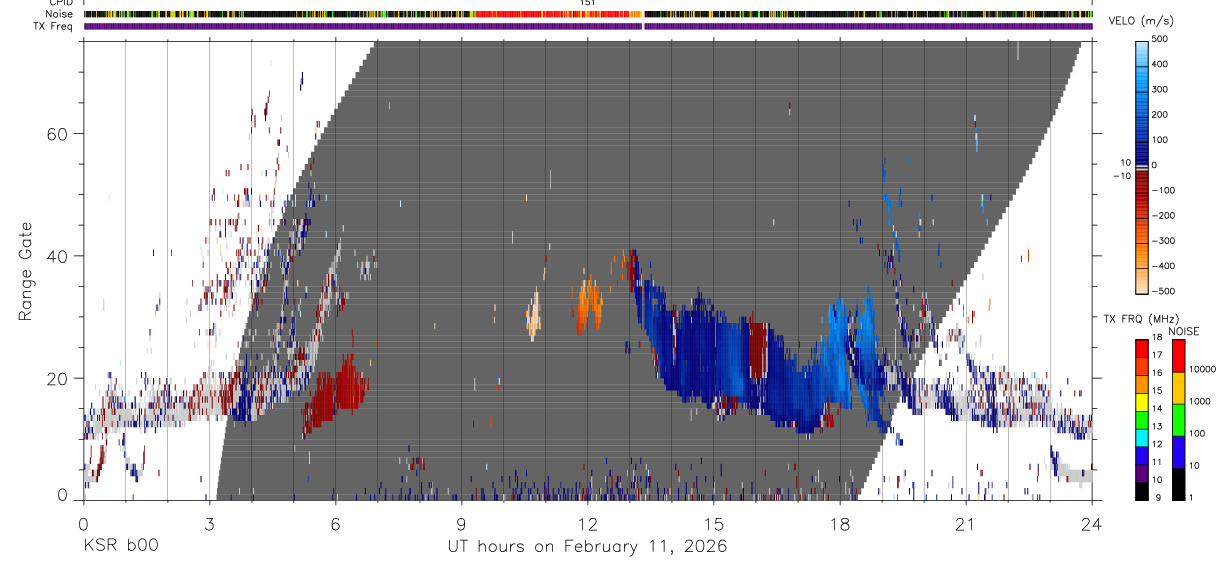Viewport: 1228px width, 567px height.
Task: Click the 'NOISE' legend title
Action: (1184, 331)
